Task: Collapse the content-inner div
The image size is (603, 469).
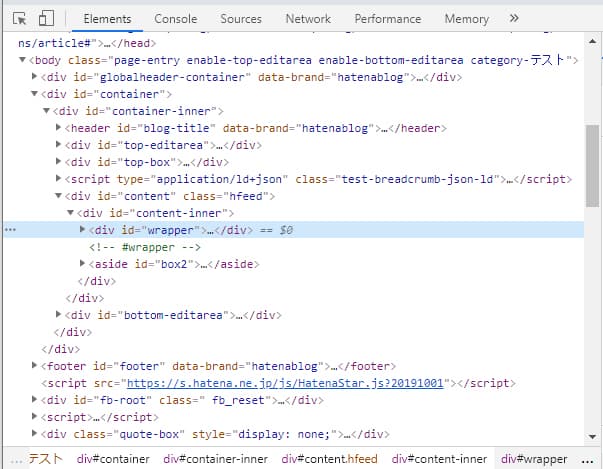Action: (70, 212)
